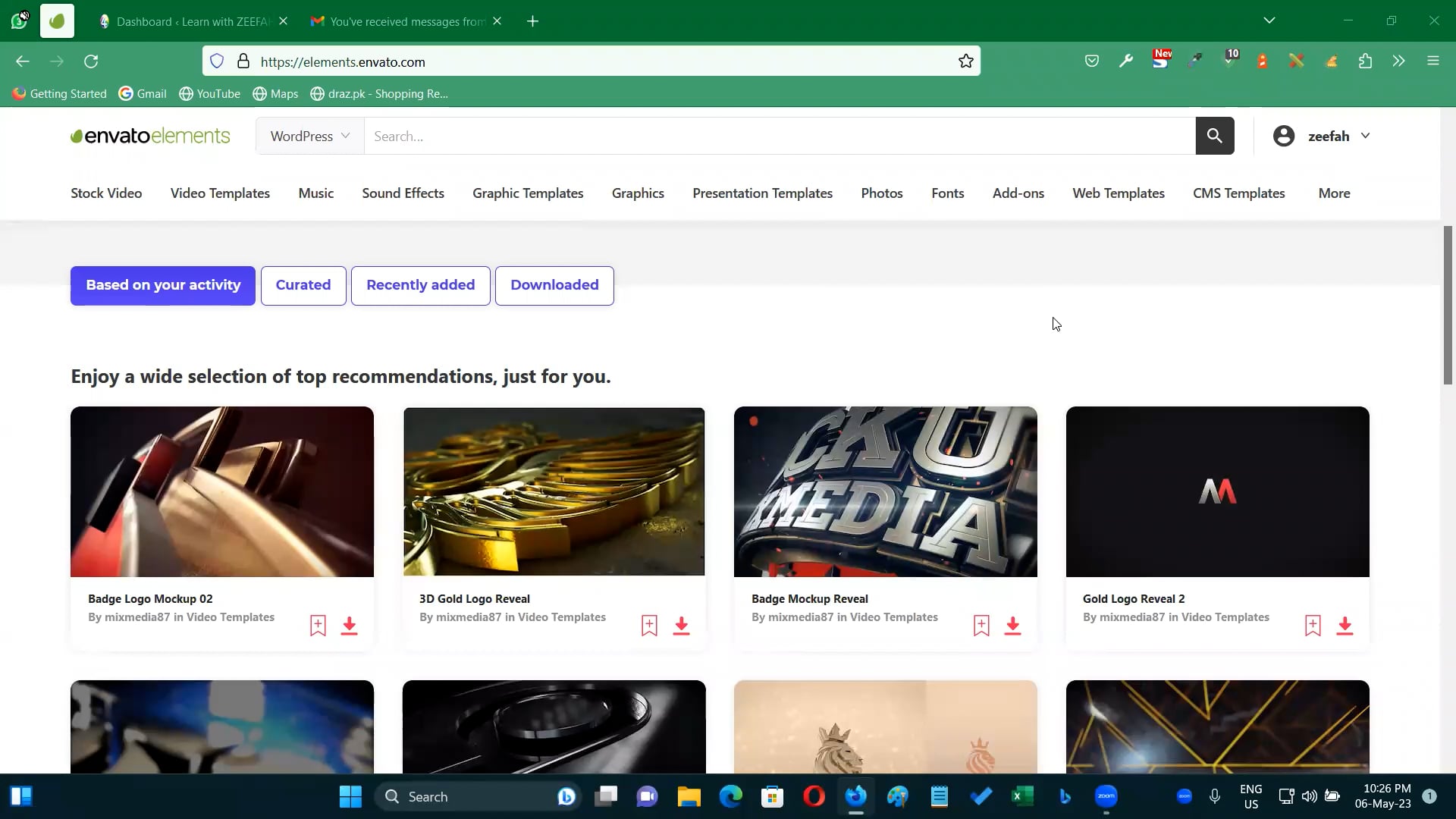Download Badge Logo Mockup 02
1456x819 pixels.
pos(349,626)
